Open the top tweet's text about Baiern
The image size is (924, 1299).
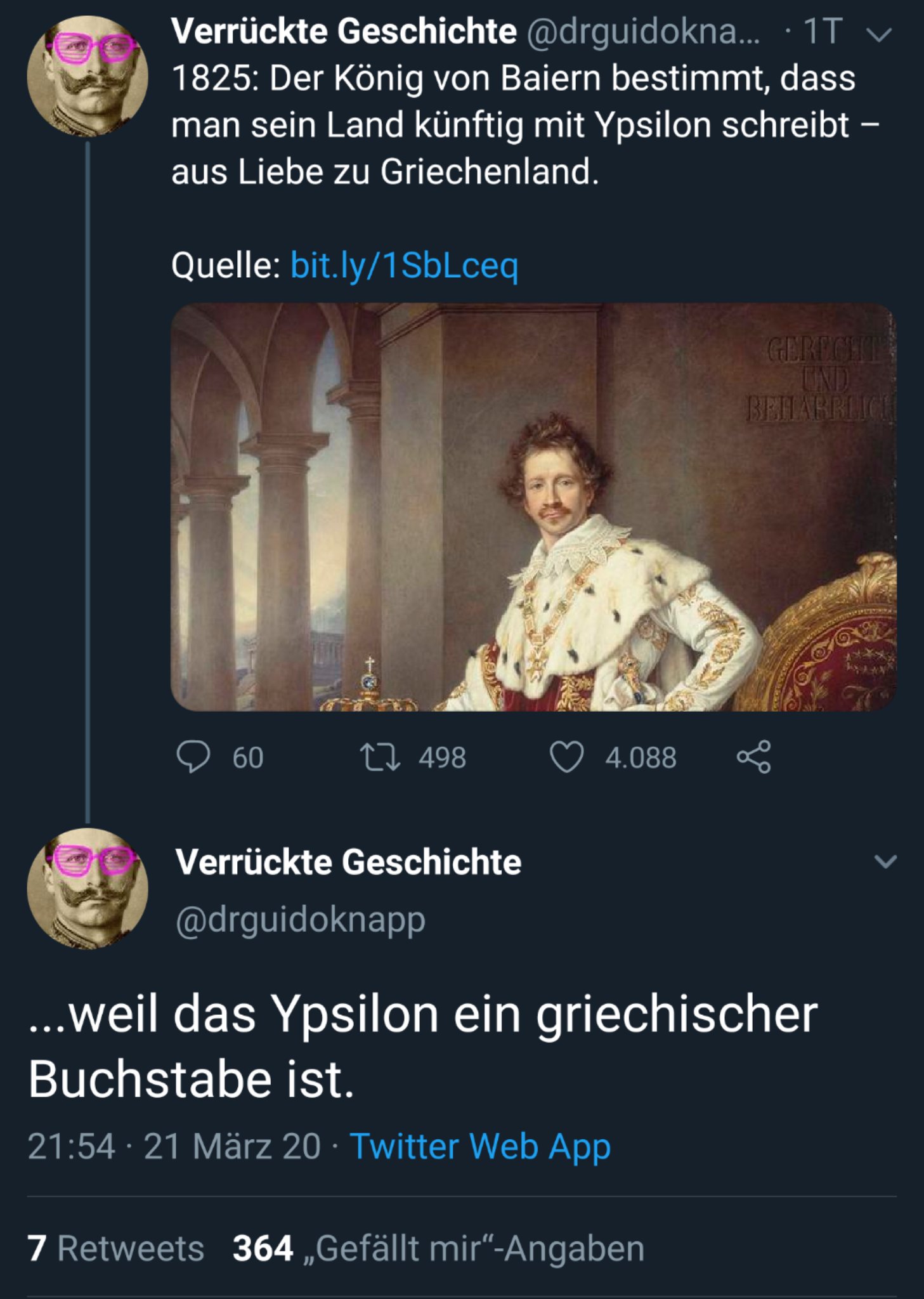tap(514, 125)
